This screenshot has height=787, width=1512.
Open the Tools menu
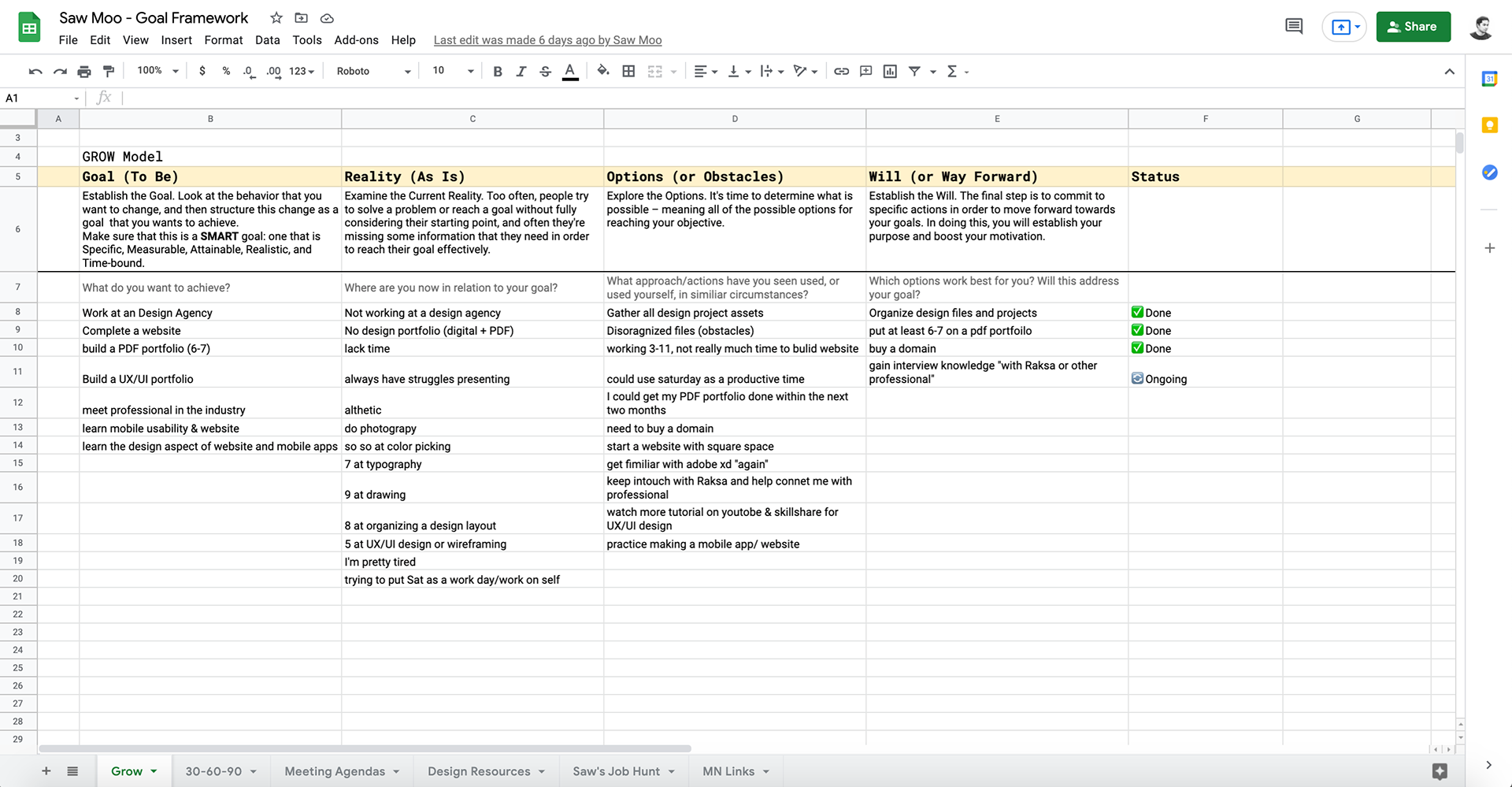tap(307, 40)
